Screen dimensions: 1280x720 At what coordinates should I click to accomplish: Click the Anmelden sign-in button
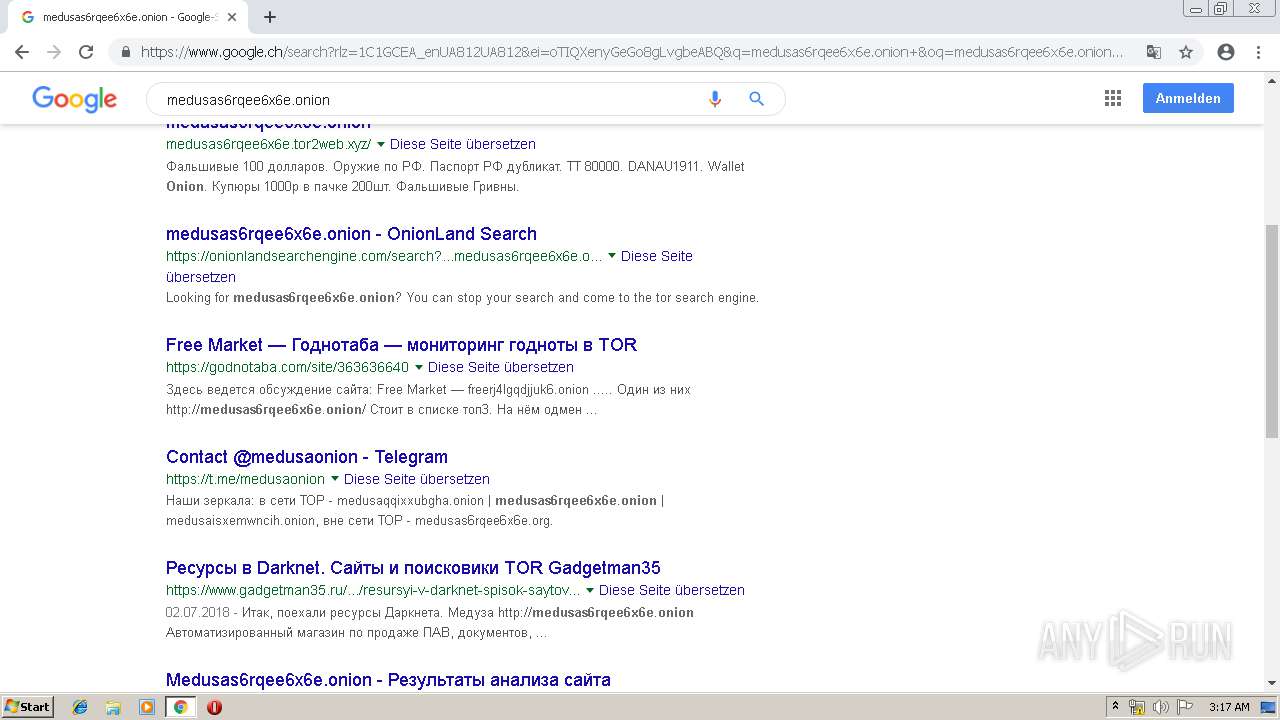pos(1188,98)
